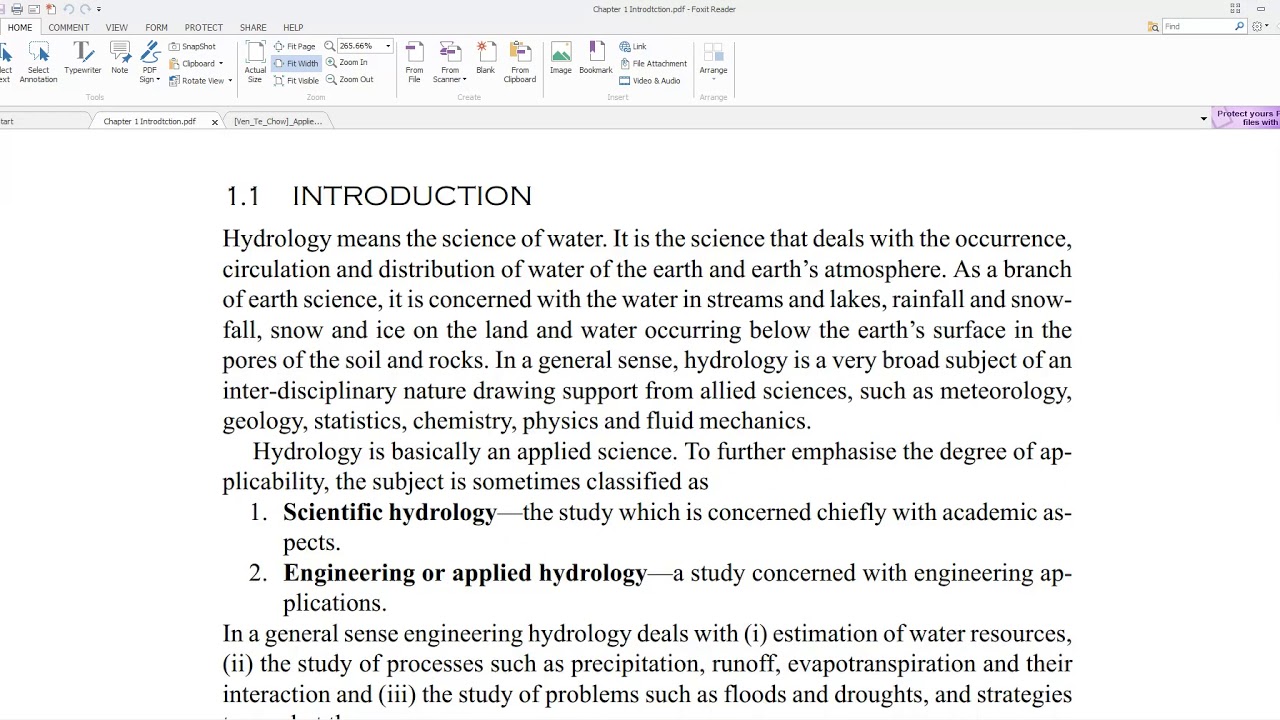Create a Blank PDF

point(485,58)
